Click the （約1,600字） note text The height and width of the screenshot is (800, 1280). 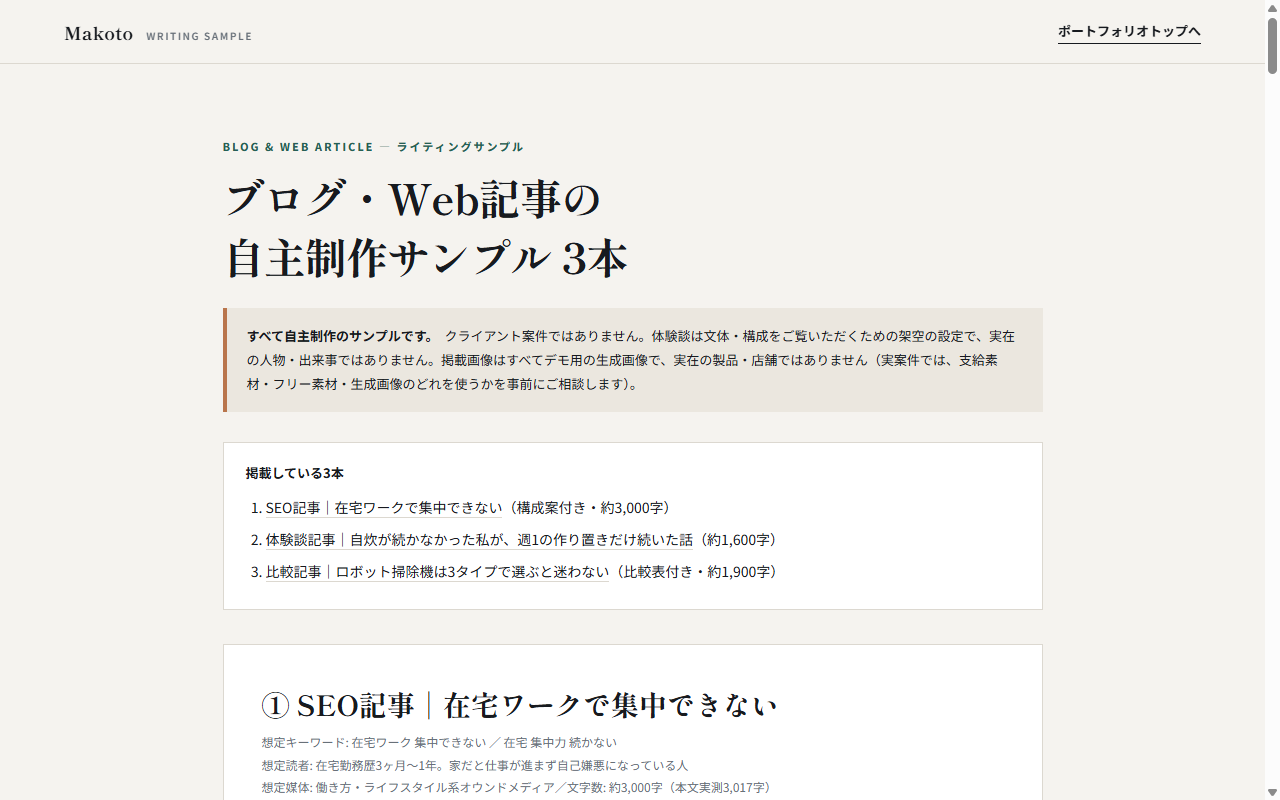click(x=739, y=540)
